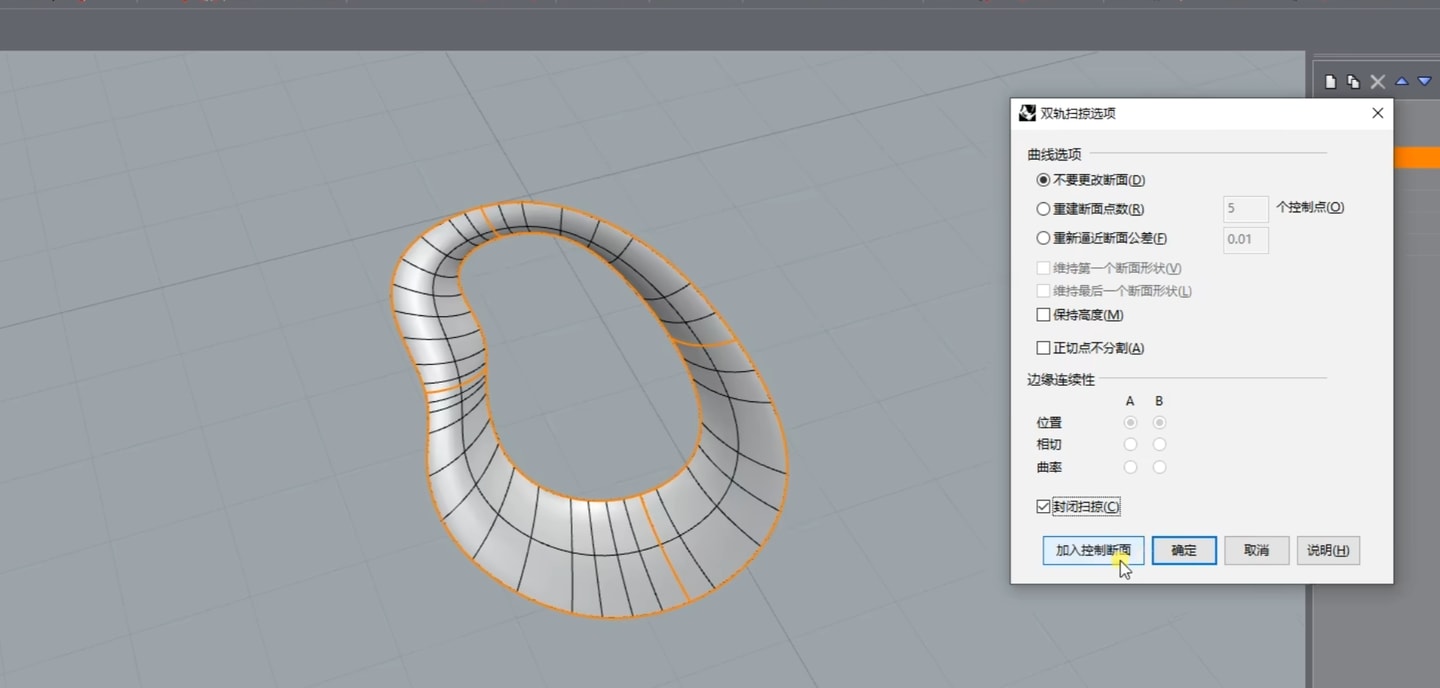This screenshot has width=1440, height=688.
Task: Select the 不要更改断面(D) radio option
Action: [x=1043, y=180]
